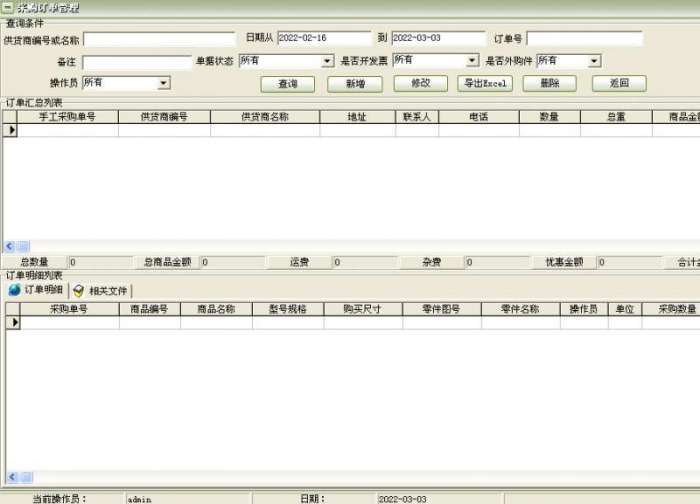Click the 电话 column header
Image resolution: width=700 pixels, height=504 pixels.
coord(479,117)
